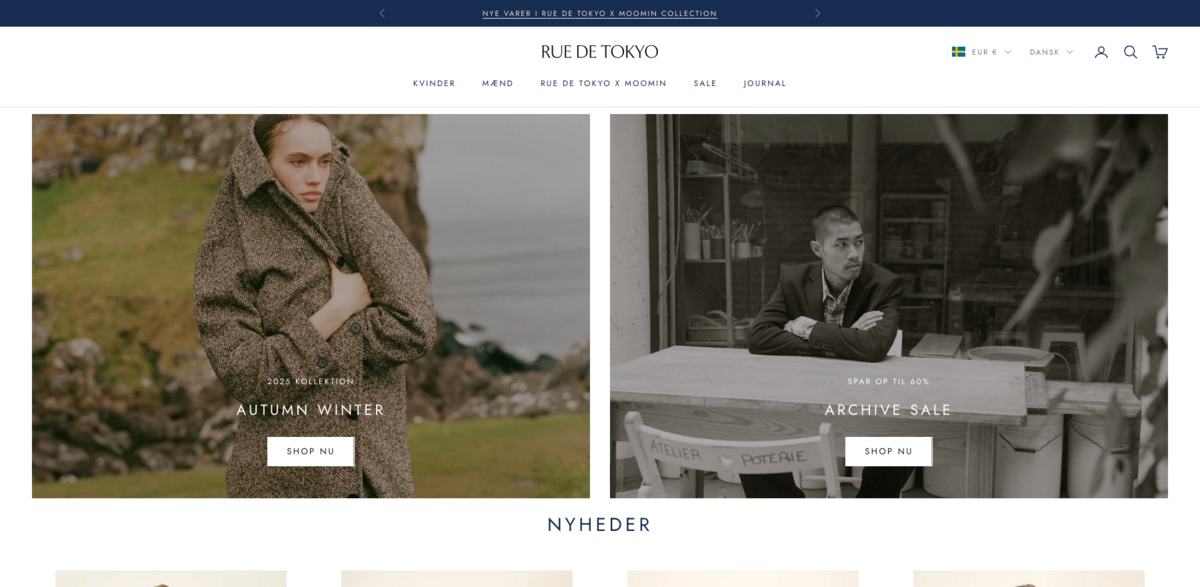The width and height of the screenshot is (1200, 587).
Task: Show next announcement with right arrow
Action: click(817, 13)
